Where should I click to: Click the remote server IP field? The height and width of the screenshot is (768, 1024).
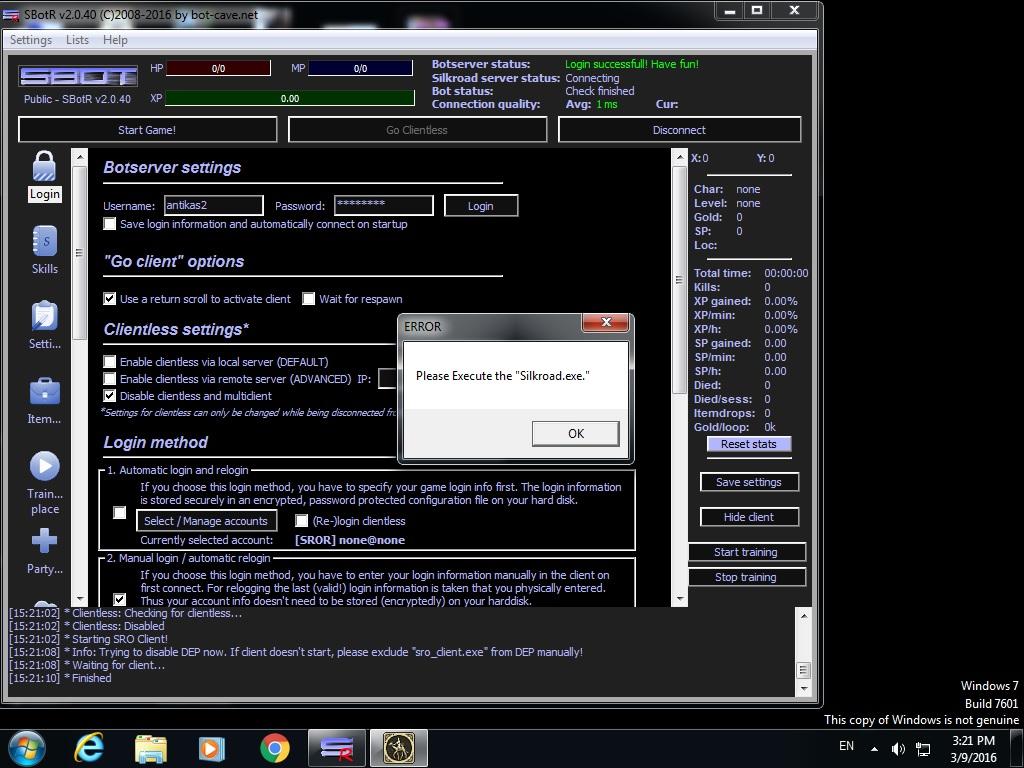387,378
